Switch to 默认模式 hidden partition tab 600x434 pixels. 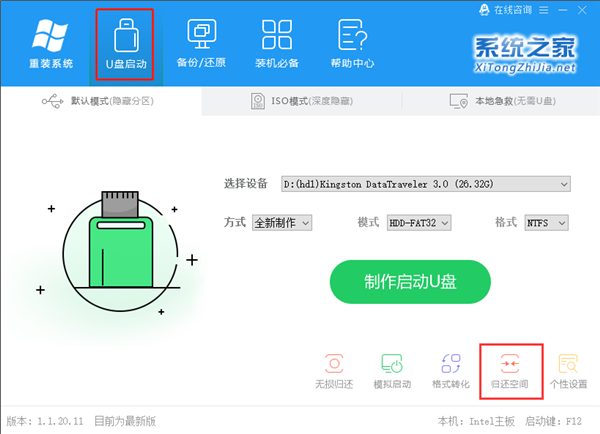pos(101,101)
